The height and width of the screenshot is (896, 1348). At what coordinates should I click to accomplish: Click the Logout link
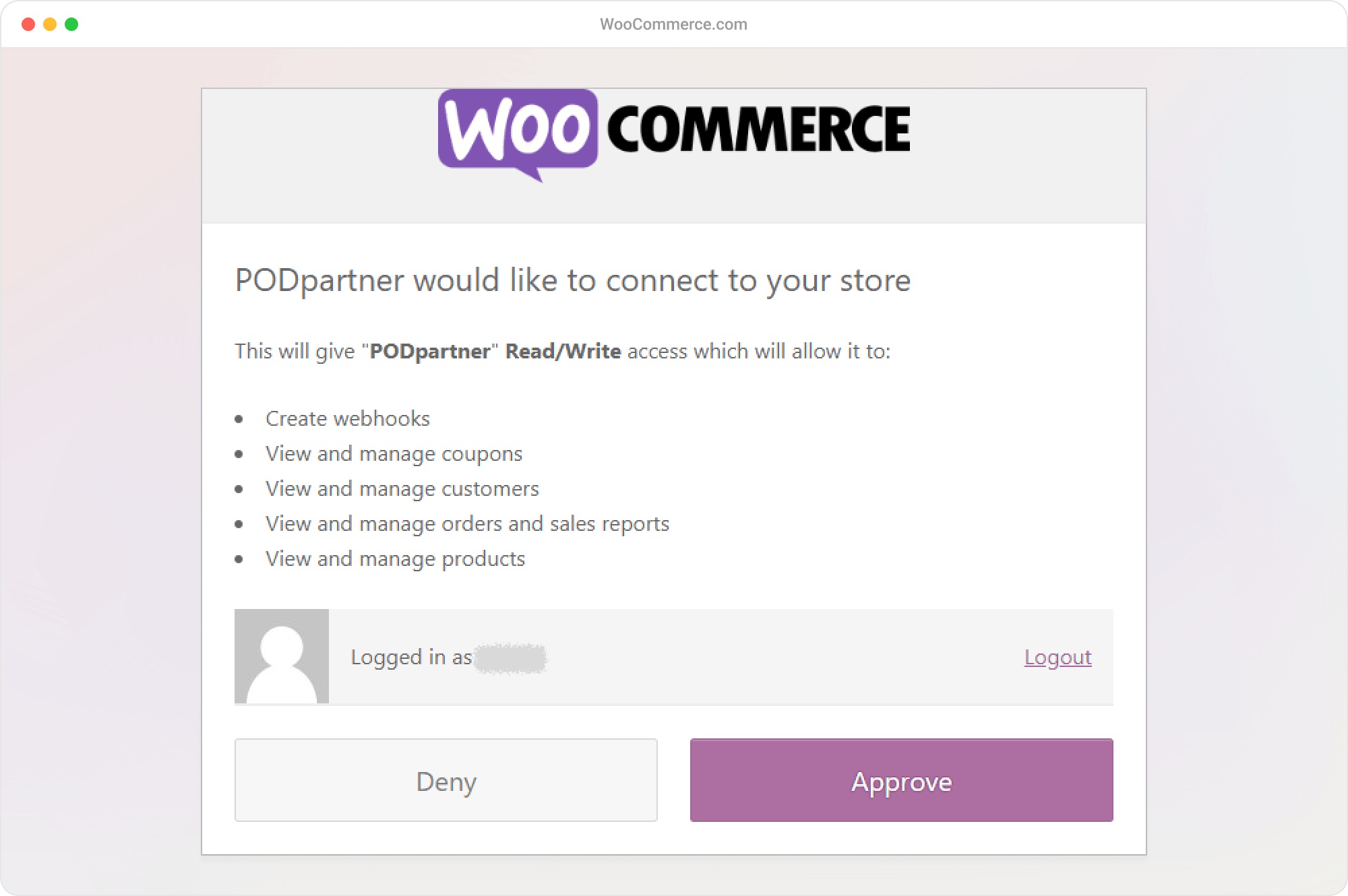point(1058,657)
